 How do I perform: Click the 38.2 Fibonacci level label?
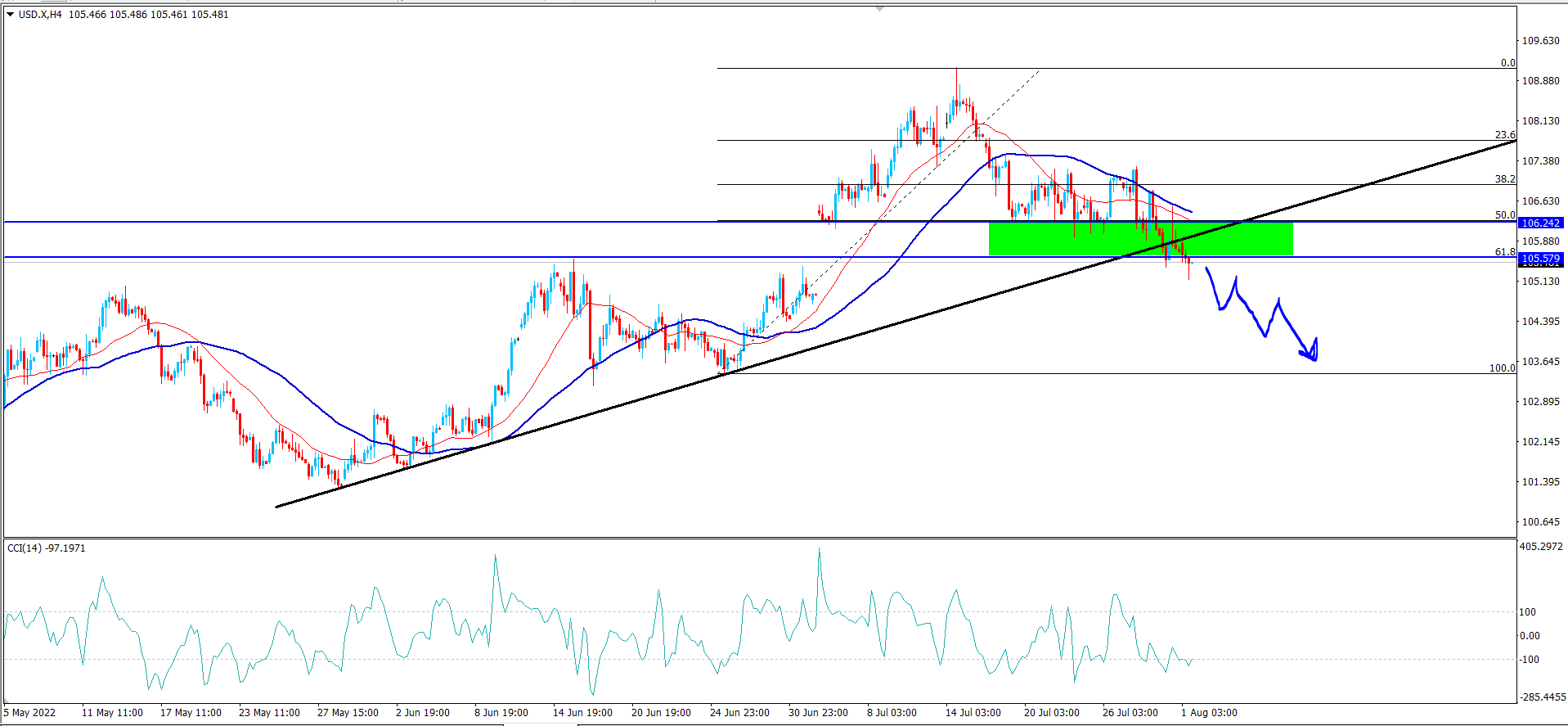[x=1504, y=178]
